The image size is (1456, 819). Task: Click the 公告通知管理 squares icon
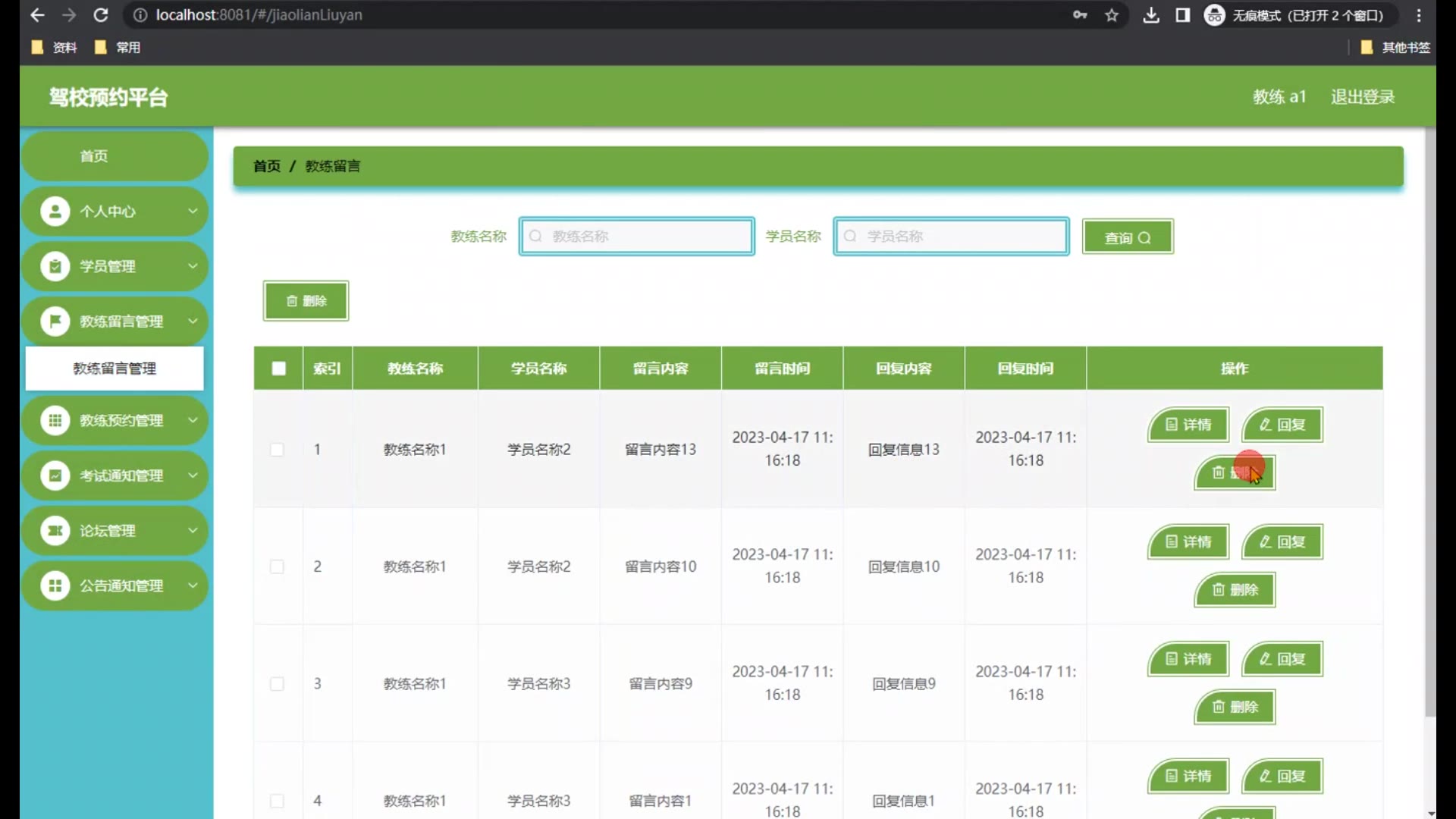tap(55, 585)
